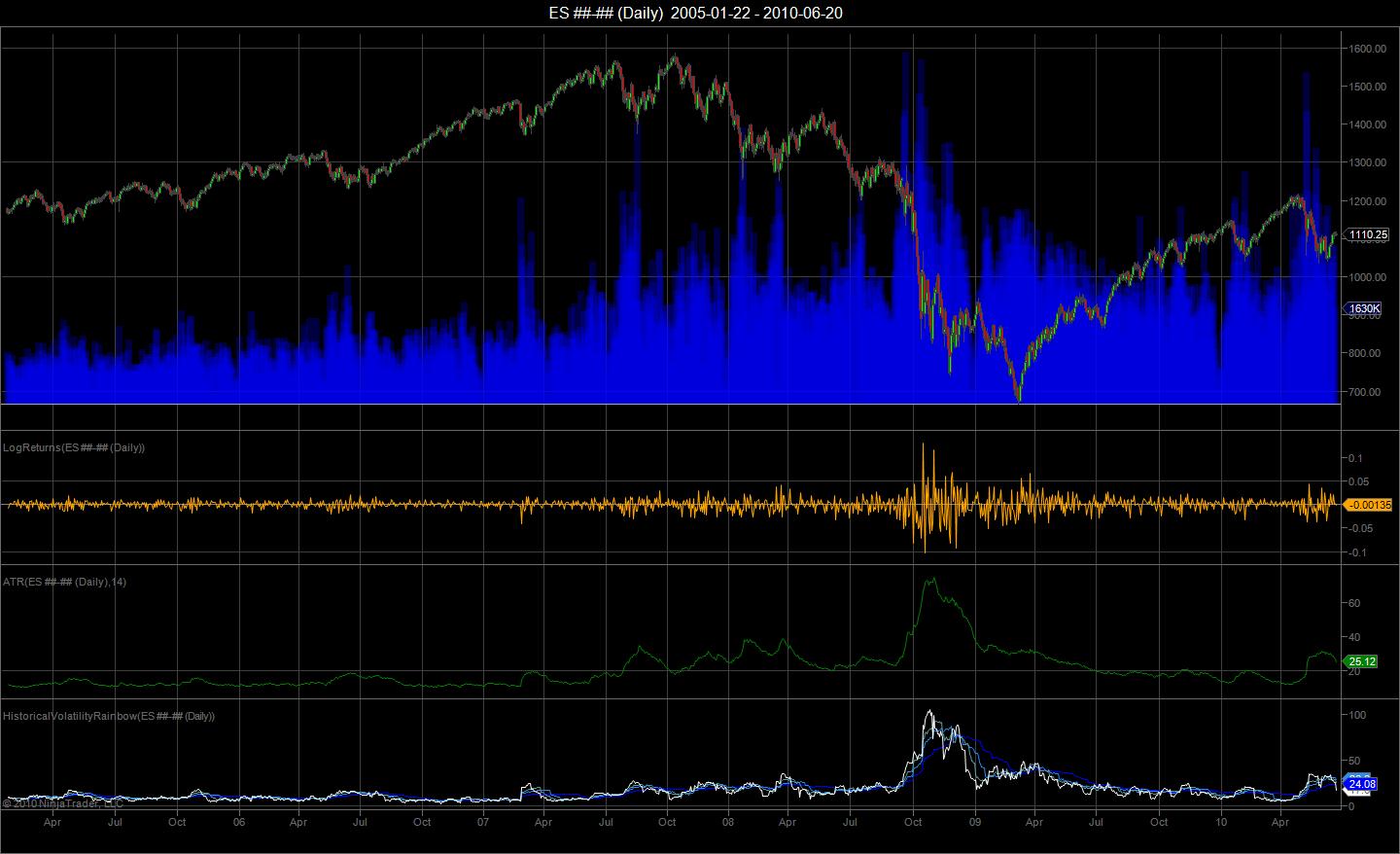Click the 1300.00 price axis label
The height and width of the screenshot is (854, 1400).
point(1367,162)
